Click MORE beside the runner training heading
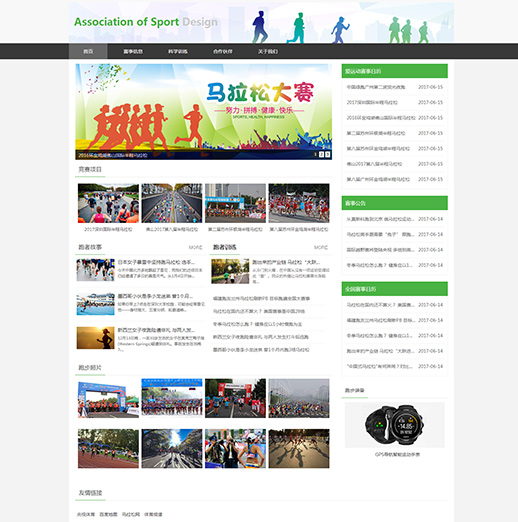This screenshot has height=522, width=518. 321,247
